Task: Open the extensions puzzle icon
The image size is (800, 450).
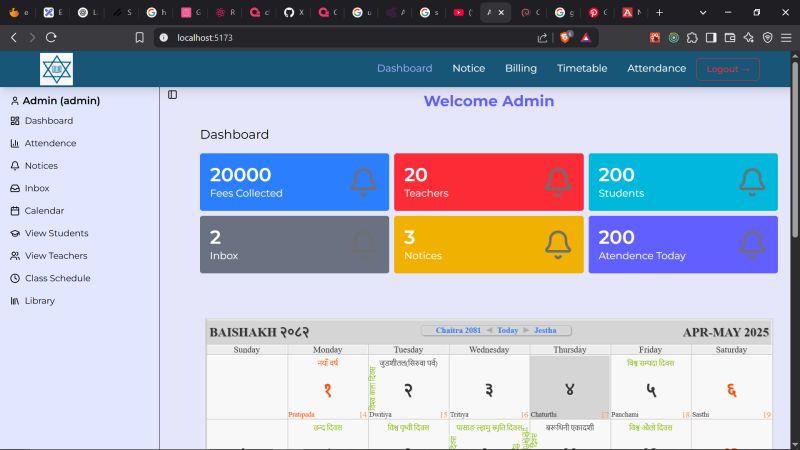Action: [692, 38]
